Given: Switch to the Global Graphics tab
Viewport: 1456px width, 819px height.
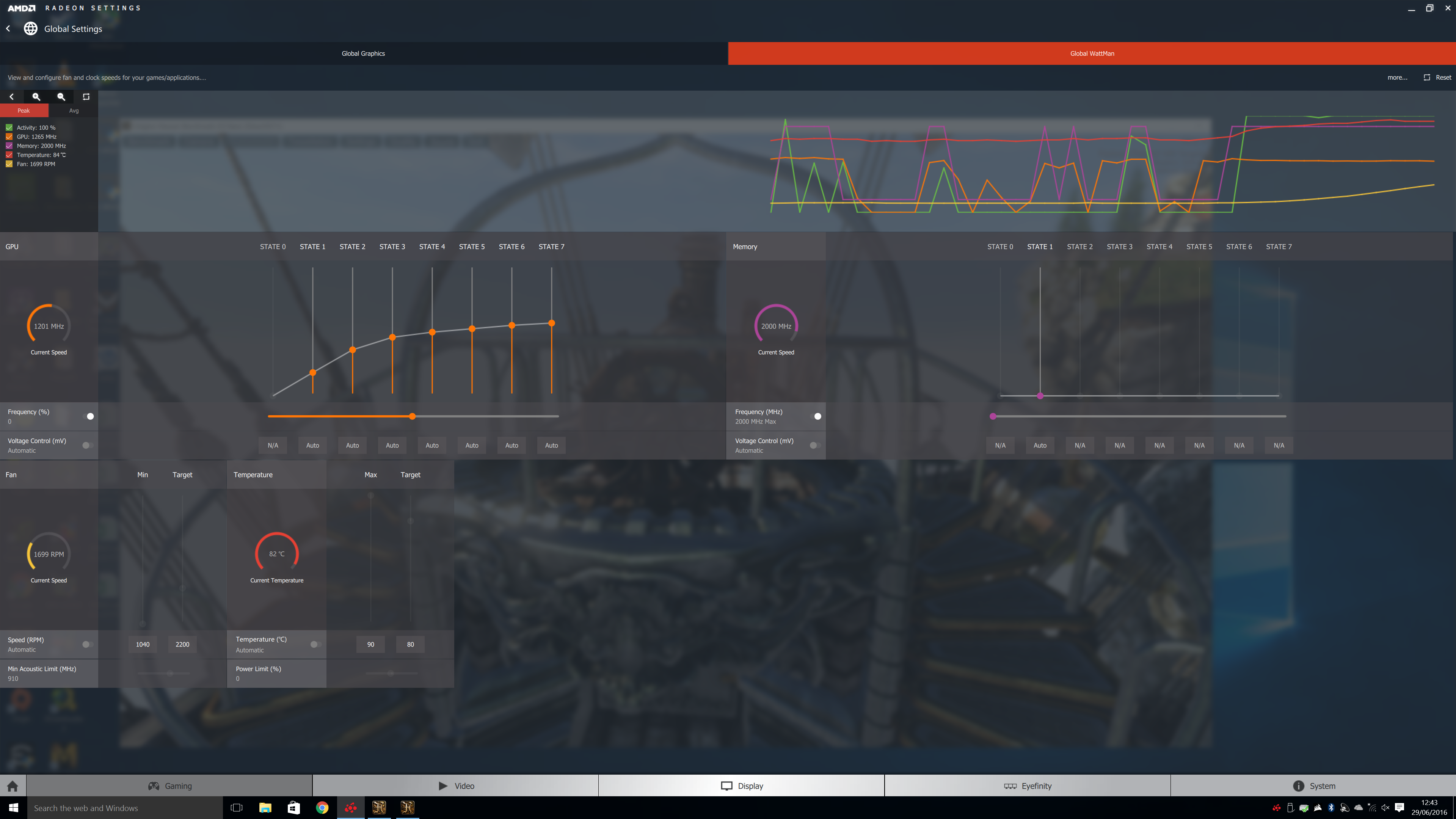Looking at the screenshot, I should pos(364,53).
